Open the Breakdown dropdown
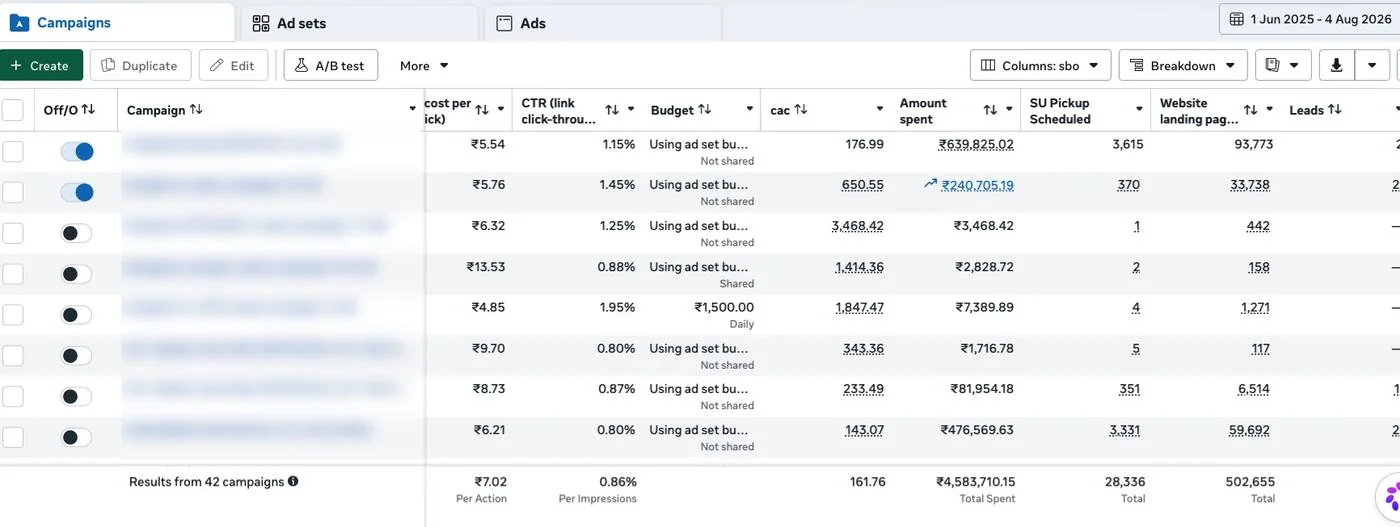 [1183, 66]
